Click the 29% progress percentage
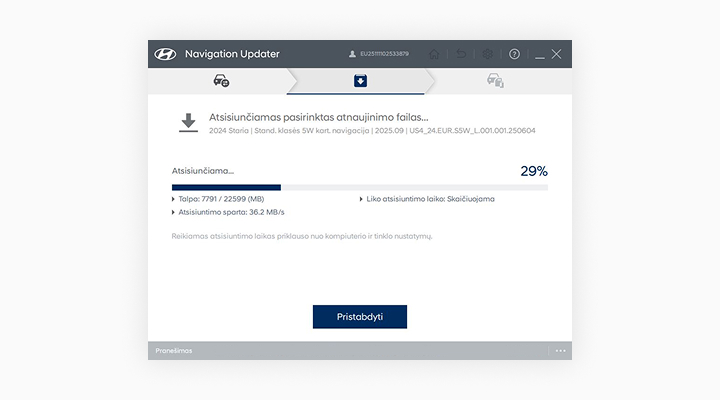 coord(533,171)
